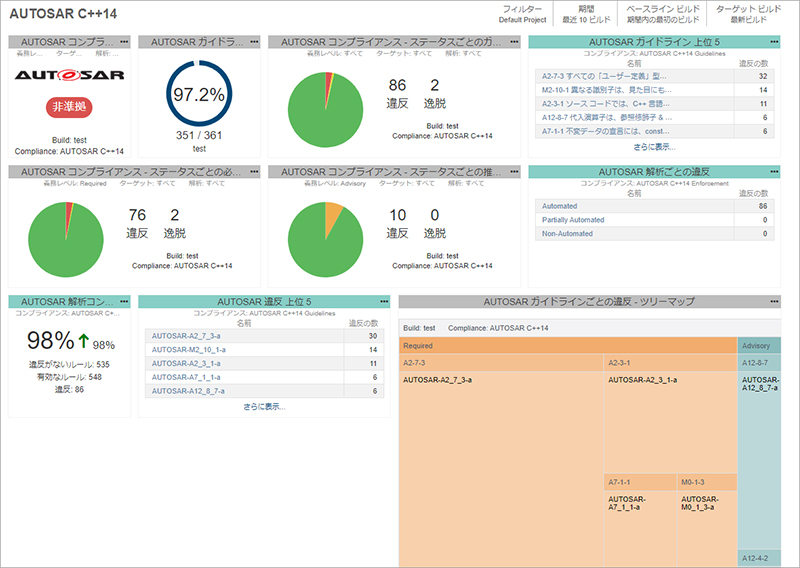Click orange slice of Advisory pie chart
Viewport: 800px width, 568px height.
pyautogui.click(x=333, y=217)
